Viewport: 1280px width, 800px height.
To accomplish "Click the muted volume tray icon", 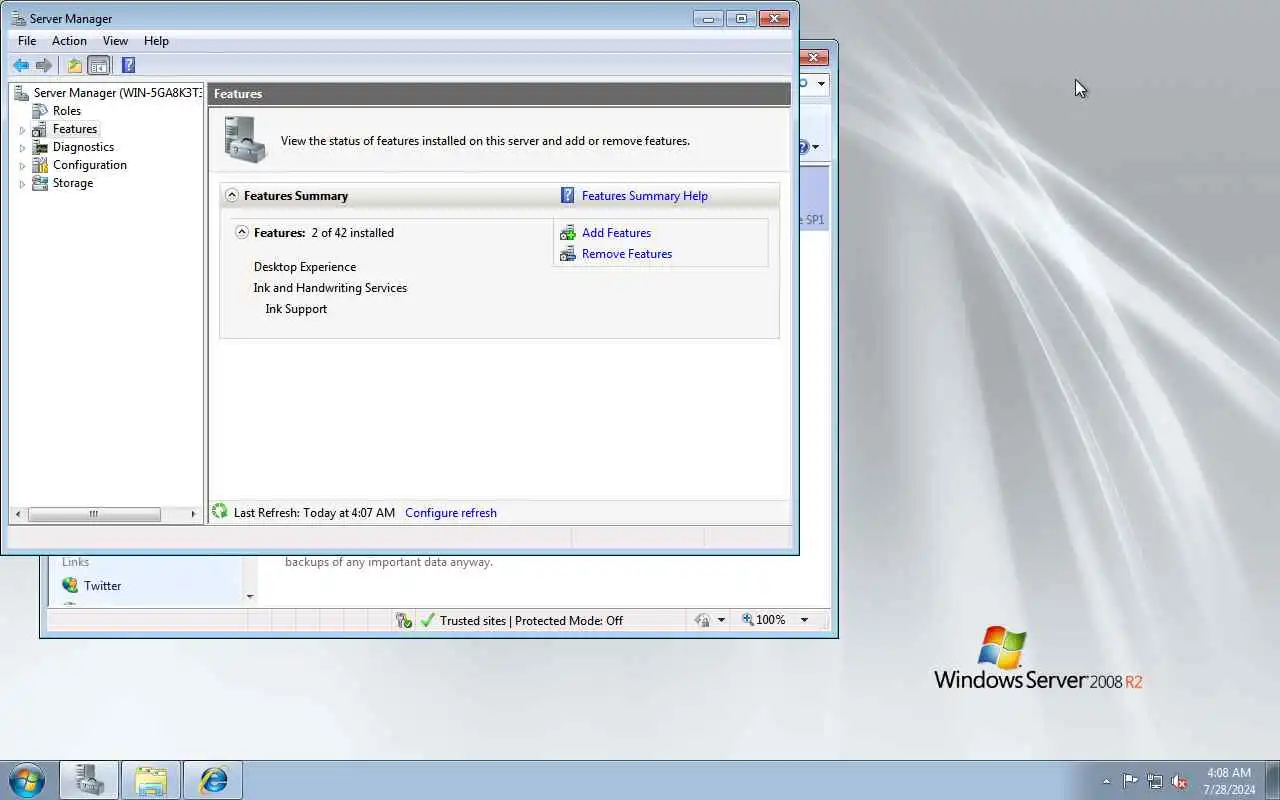I will coord(1180,781).
